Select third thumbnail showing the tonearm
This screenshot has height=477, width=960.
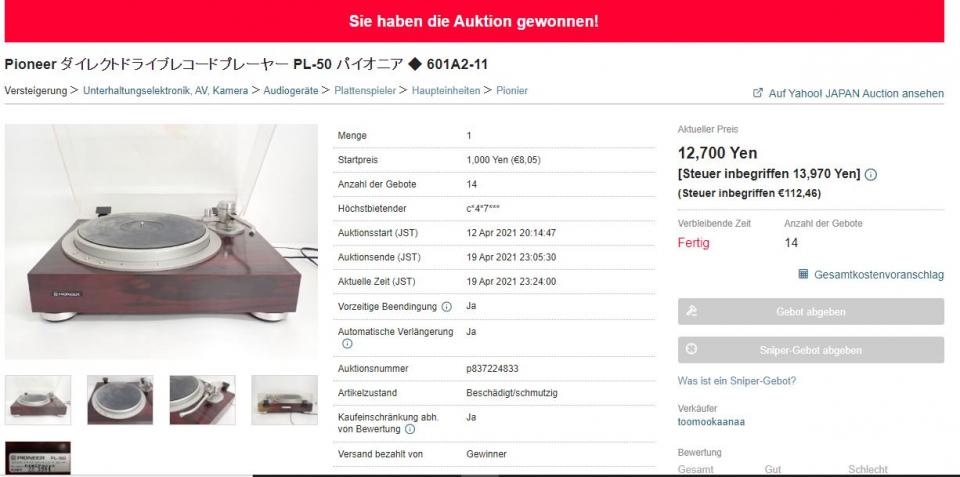click(x=202, y=400)
